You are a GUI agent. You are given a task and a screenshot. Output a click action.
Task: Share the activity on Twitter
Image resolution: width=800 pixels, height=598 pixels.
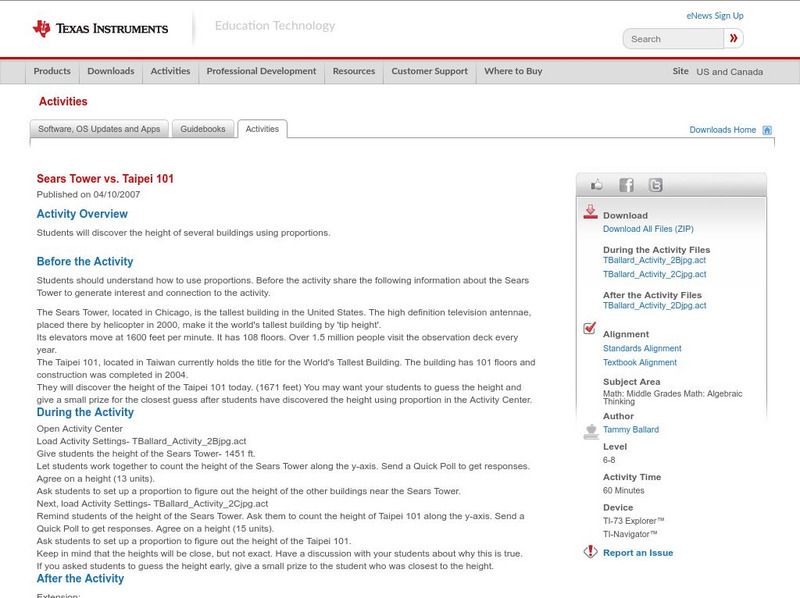(655, 185)
